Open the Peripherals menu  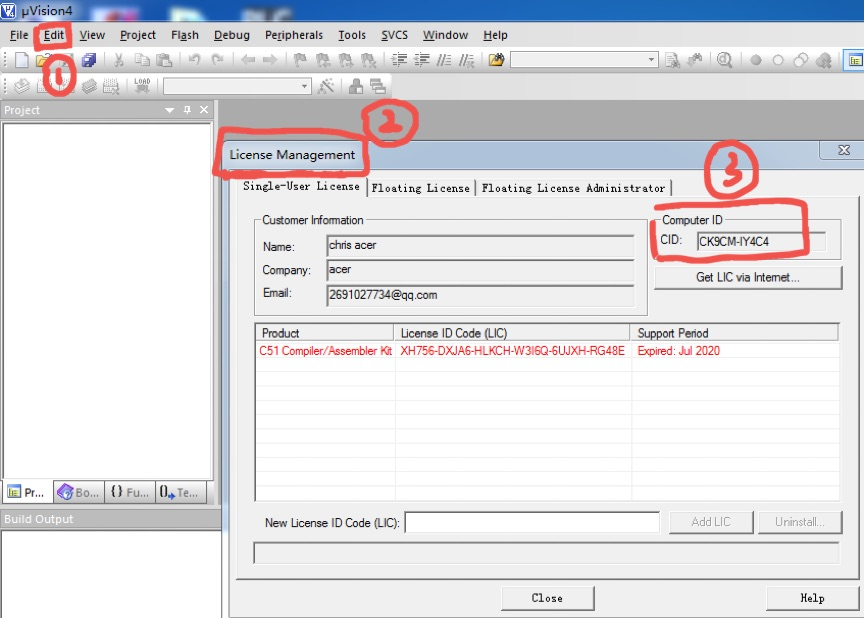coord(294,35)
